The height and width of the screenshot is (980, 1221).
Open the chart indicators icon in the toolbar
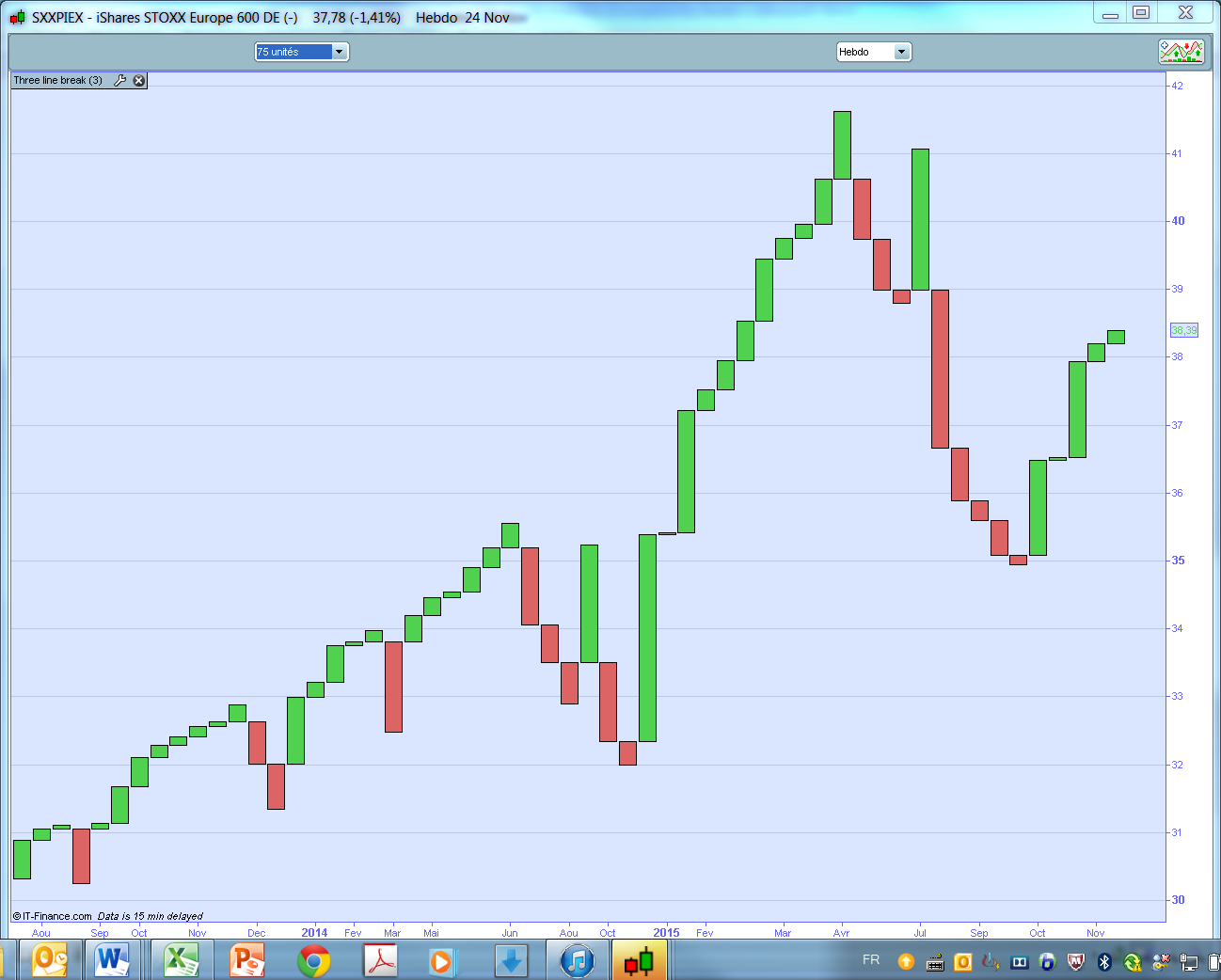tap(1181, 52)
